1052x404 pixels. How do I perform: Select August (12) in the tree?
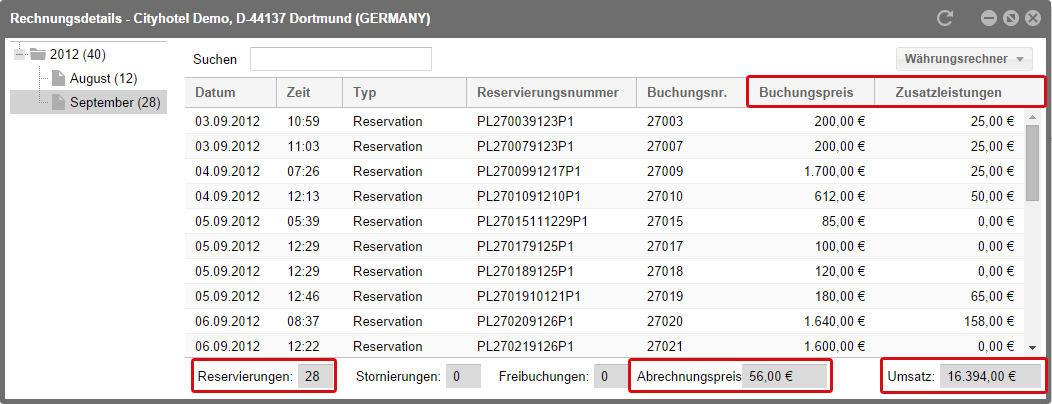(x=103, y=79)
